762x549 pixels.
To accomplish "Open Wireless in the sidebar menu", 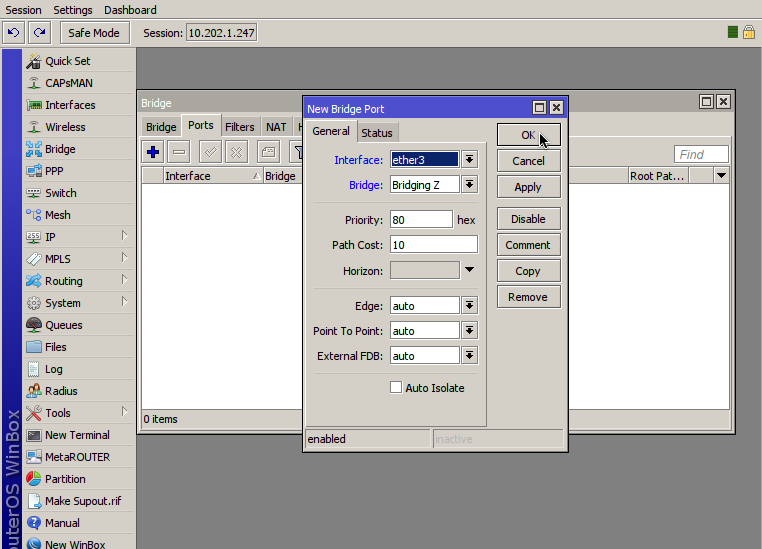I will 80,127.
